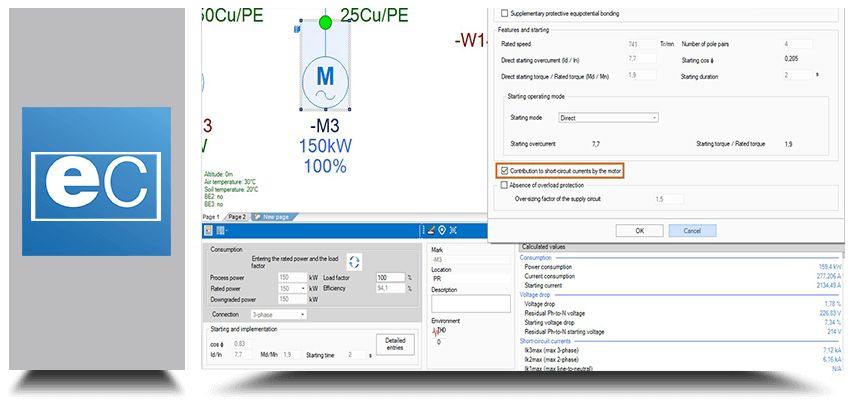Screen dimensions: 850x400
Task: Click the 100% load label under motor M3
Action: (325, 166)
